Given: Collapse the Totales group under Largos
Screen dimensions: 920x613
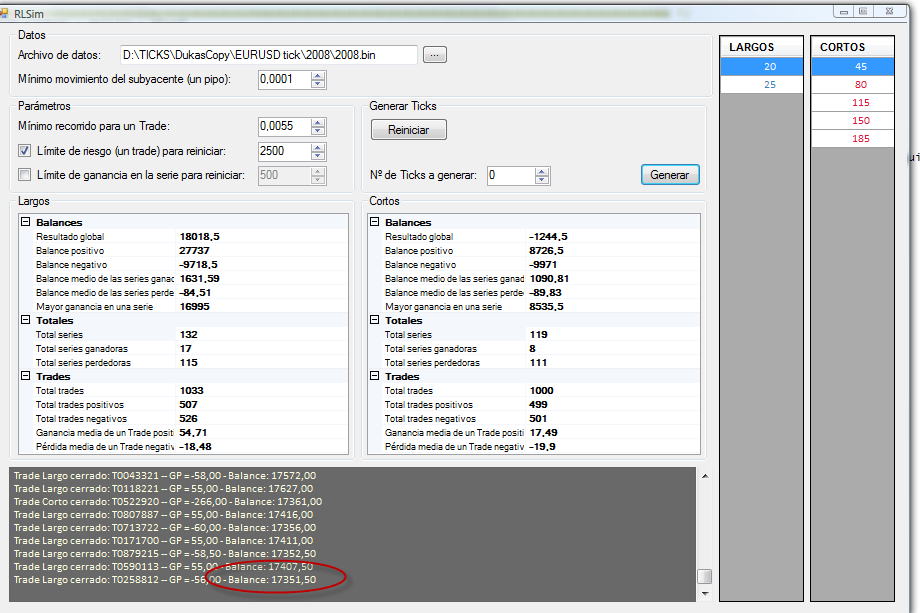Looking at the screenshot, I should (26, 321).
